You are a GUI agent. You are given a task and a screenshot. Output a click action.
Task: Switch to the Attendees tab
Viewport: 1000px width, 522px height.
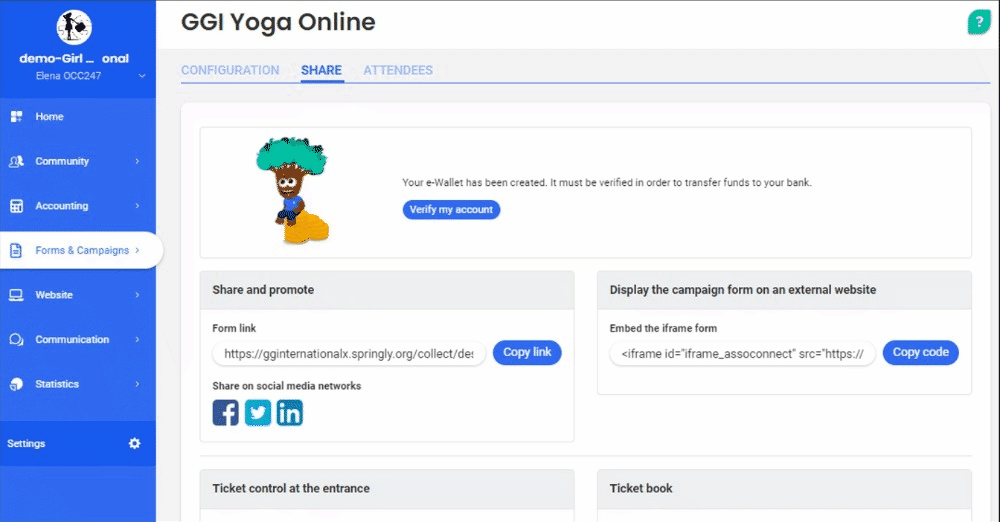(x=398, y=70)
